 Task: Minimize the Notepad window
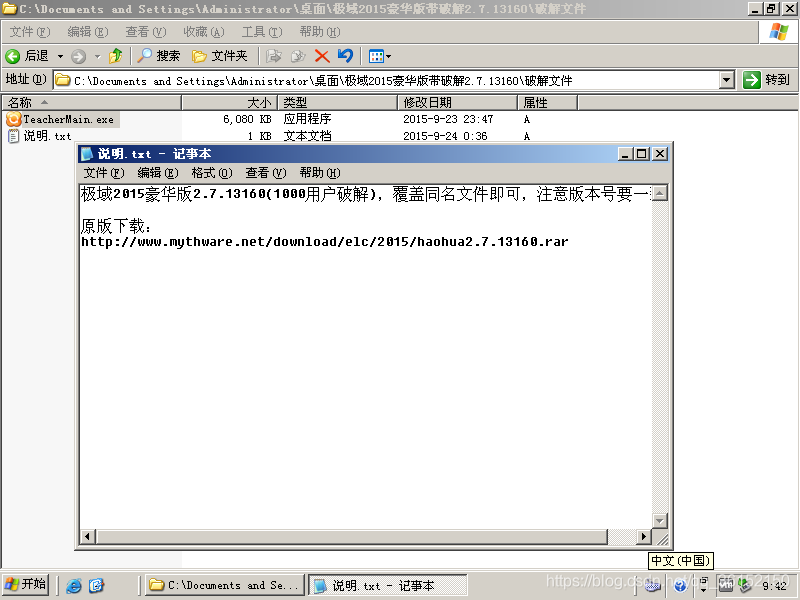click(626, 154)
